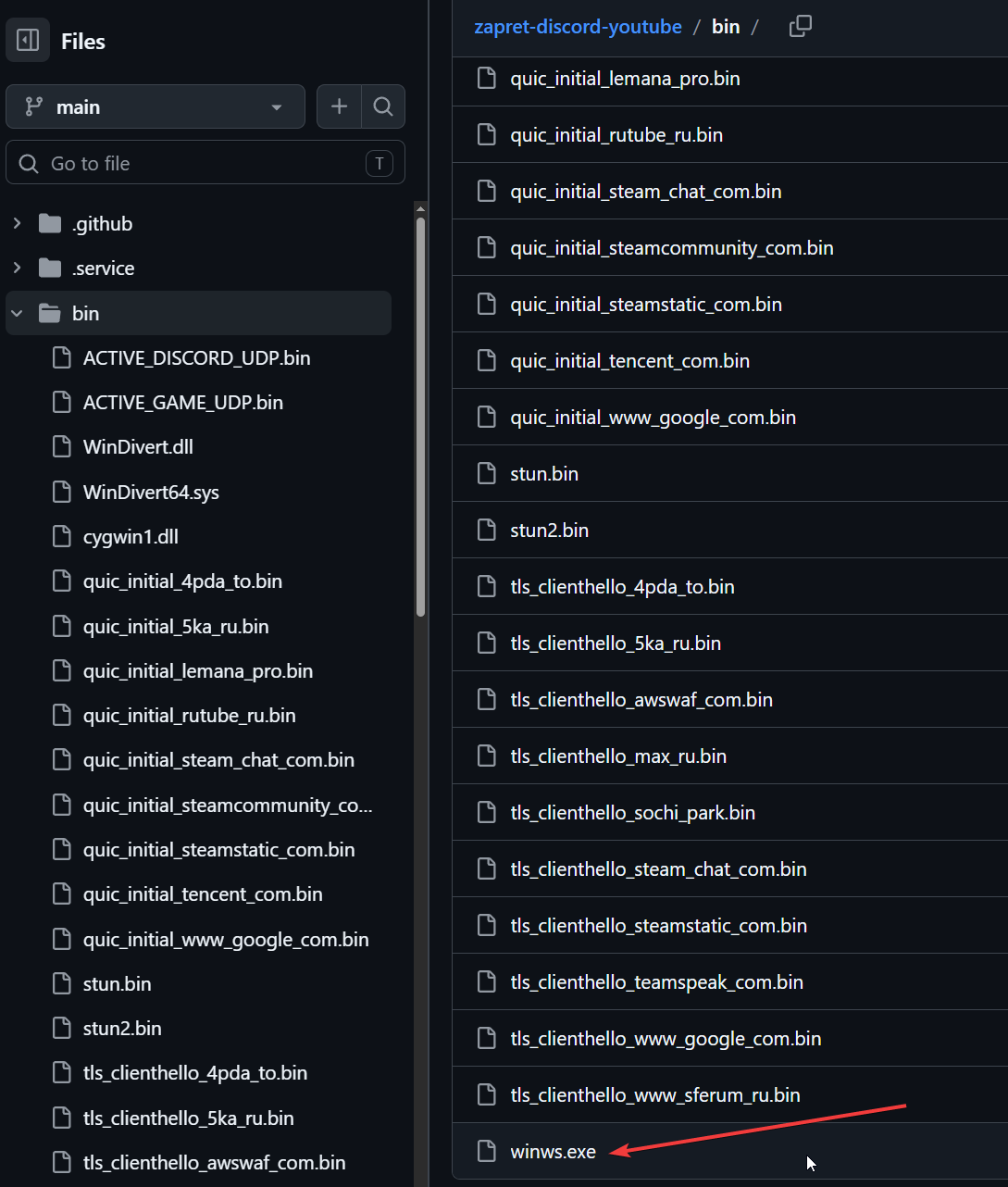This screenshot has height=1187, width=1008.
Task: Open tls_clienthello_5ka_ru.bin in directory listing
Action: coord(616,643)
